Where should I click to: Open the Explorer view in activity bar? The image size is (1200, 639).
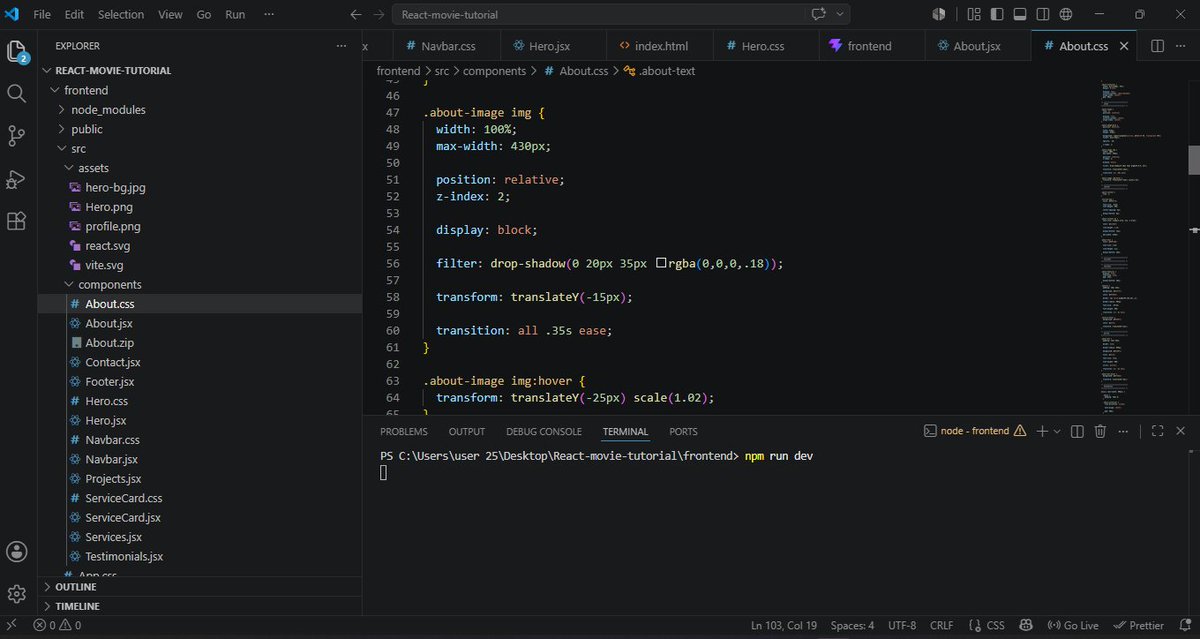click(16, 52)
